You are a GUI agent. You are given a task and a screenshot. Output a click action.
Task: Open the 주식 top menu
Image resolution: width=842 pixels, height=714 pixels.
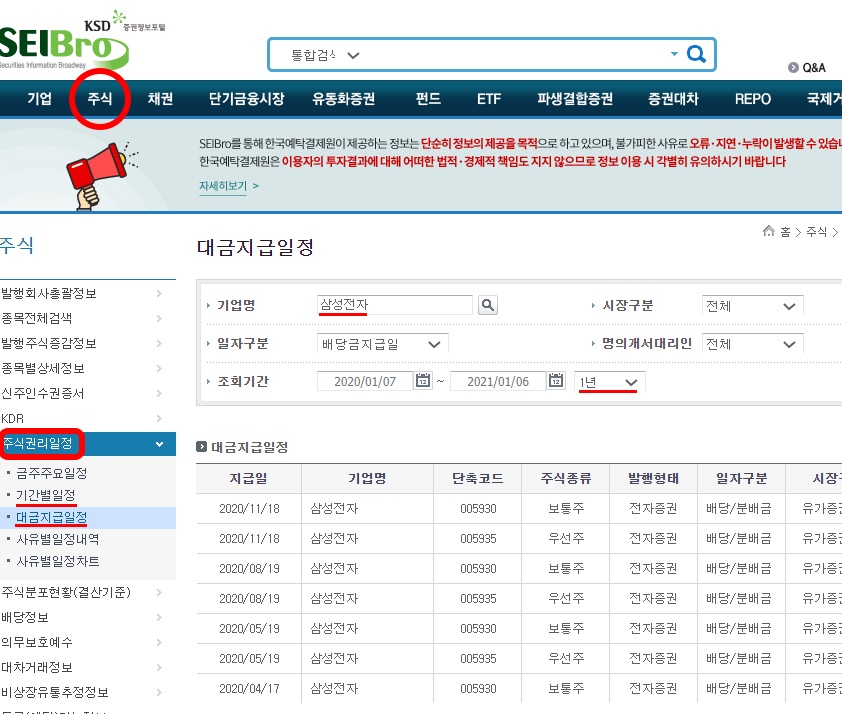pyautogui.click(x=100, y=99)
